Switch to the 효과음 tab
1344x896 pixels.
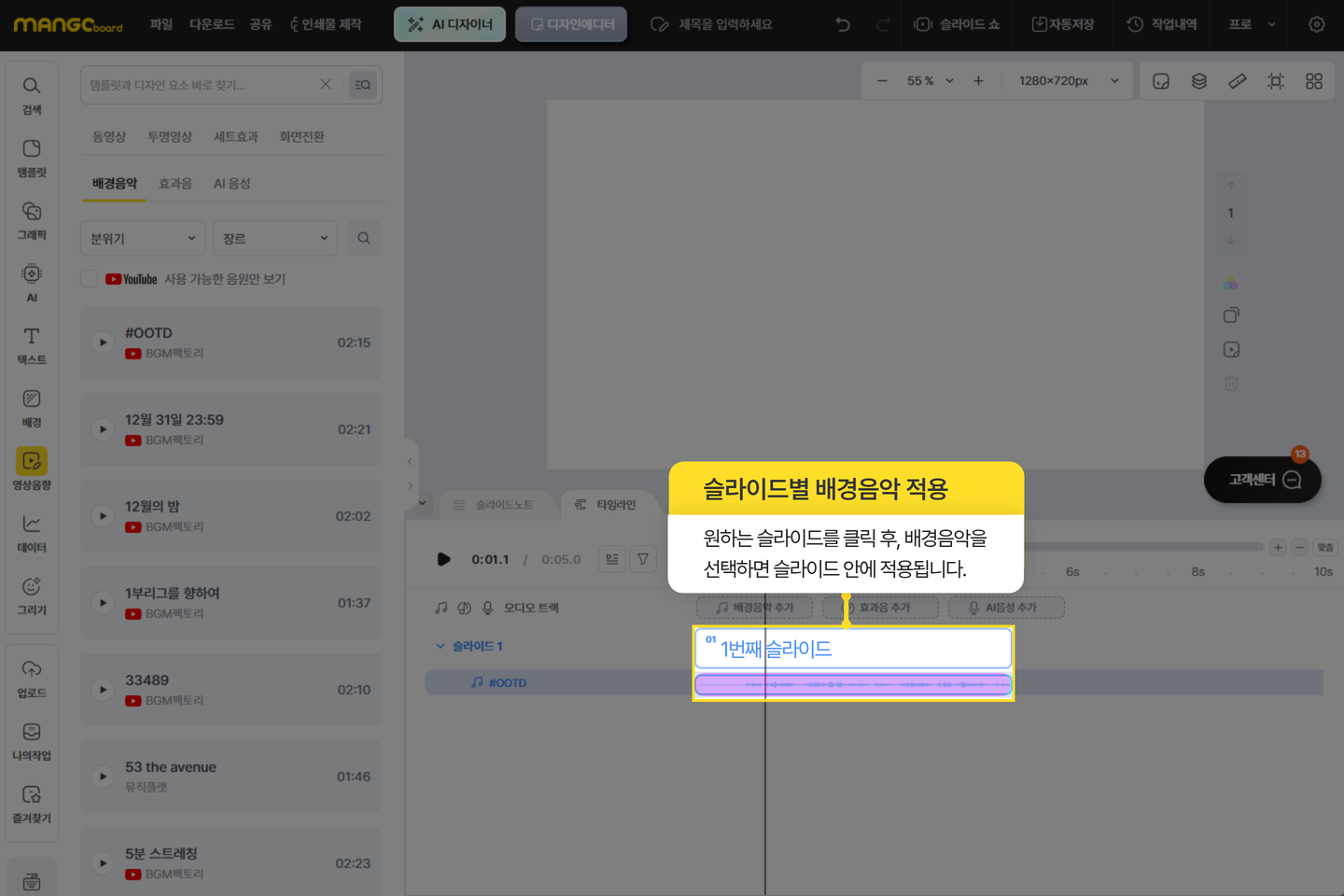(x=175, y=184)
